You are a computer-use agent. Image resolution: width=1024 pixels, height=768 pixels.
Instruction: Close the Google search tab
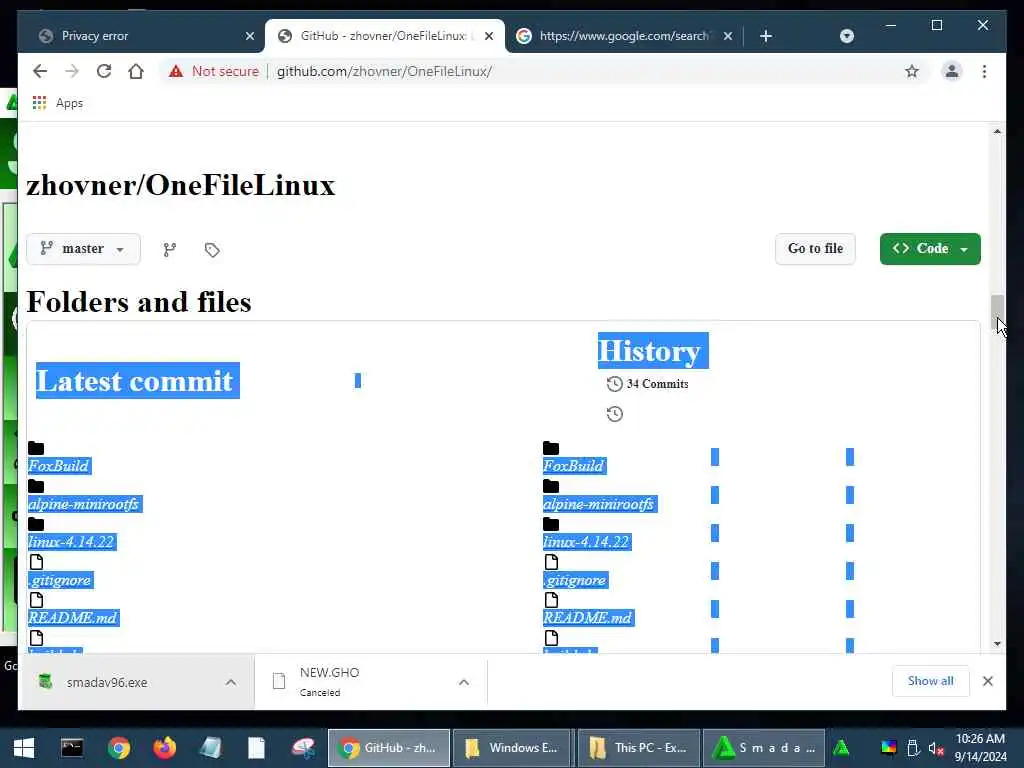point(728,36)
